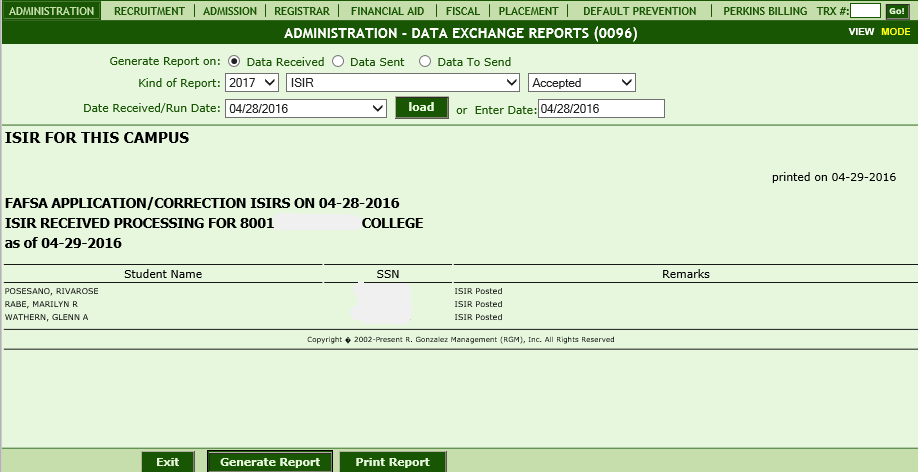Click the Print Report button
The image size is (918, 472).
(392, 461)
